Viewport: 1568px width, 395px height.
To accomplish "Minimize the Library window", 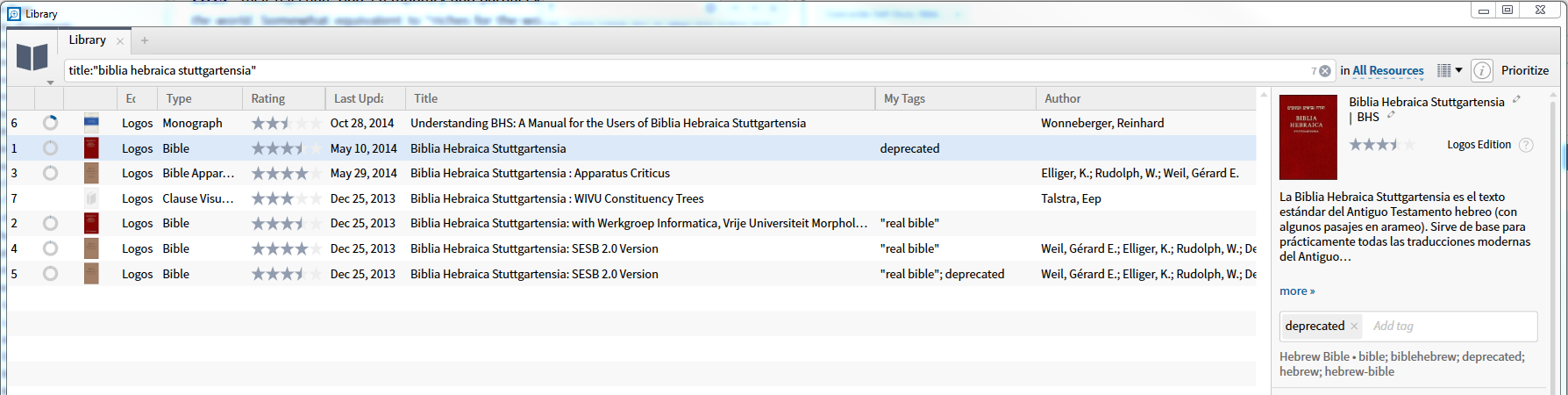I will point(1483,10).
